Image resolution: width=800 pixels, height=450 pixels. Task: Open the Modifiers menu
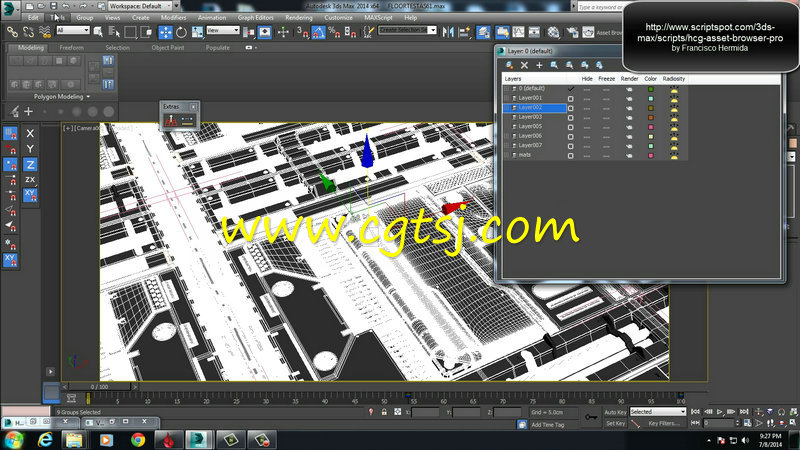click(x=173, y=17)
